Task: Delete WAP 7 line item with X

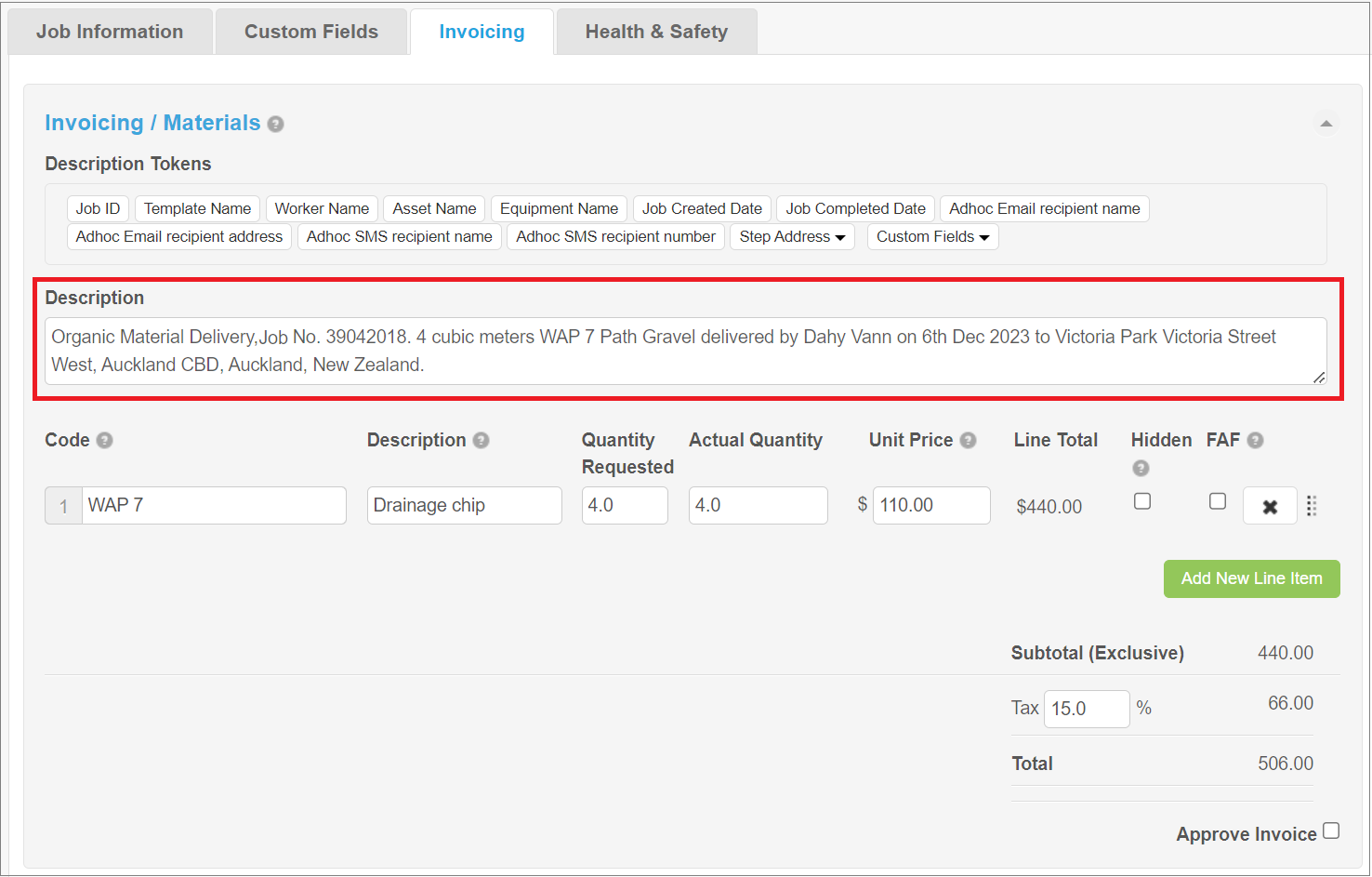Action: click(1270, 506)
